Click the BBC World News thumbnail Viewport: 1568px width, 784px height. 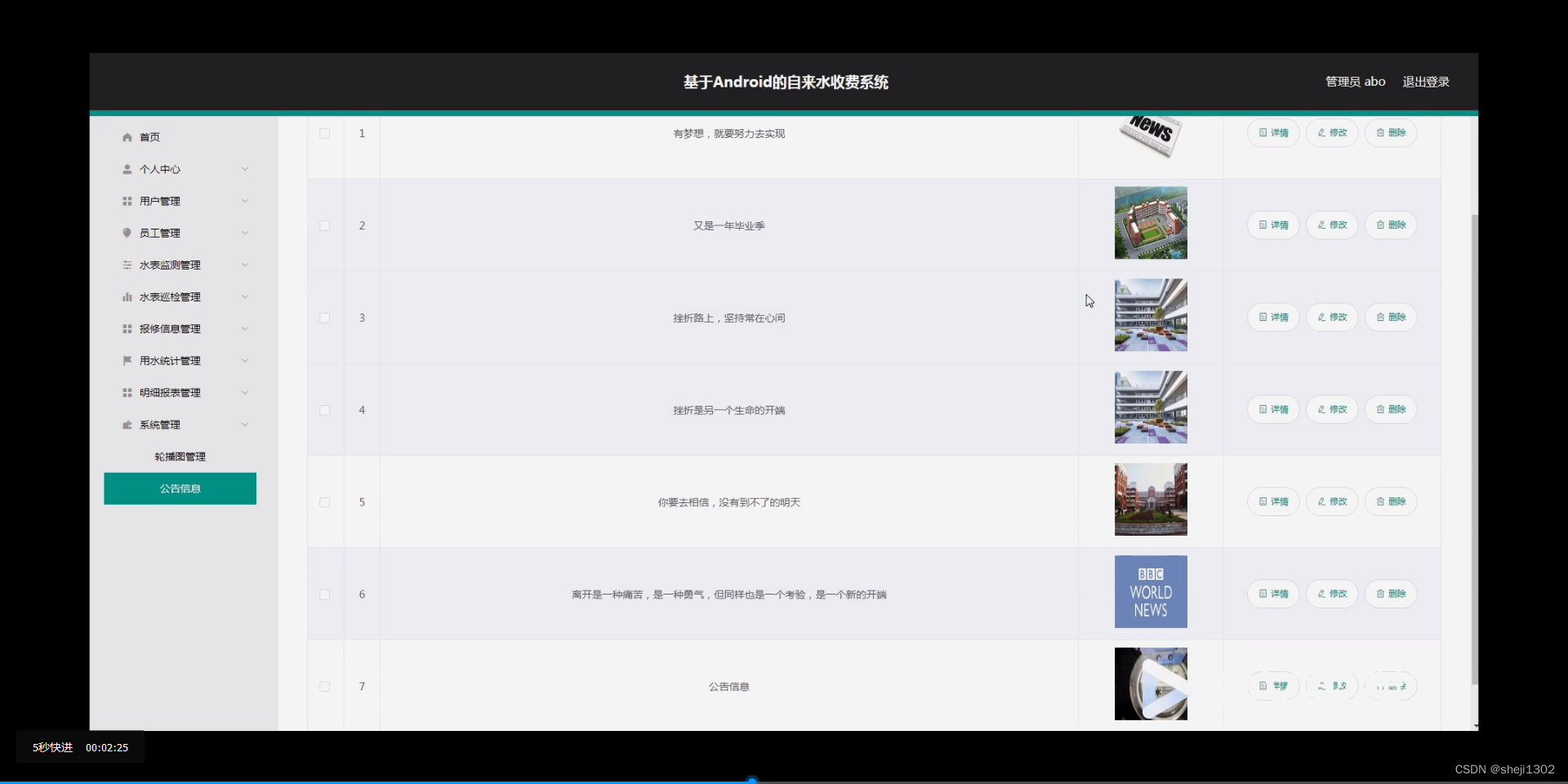(x=1151, y=591)
